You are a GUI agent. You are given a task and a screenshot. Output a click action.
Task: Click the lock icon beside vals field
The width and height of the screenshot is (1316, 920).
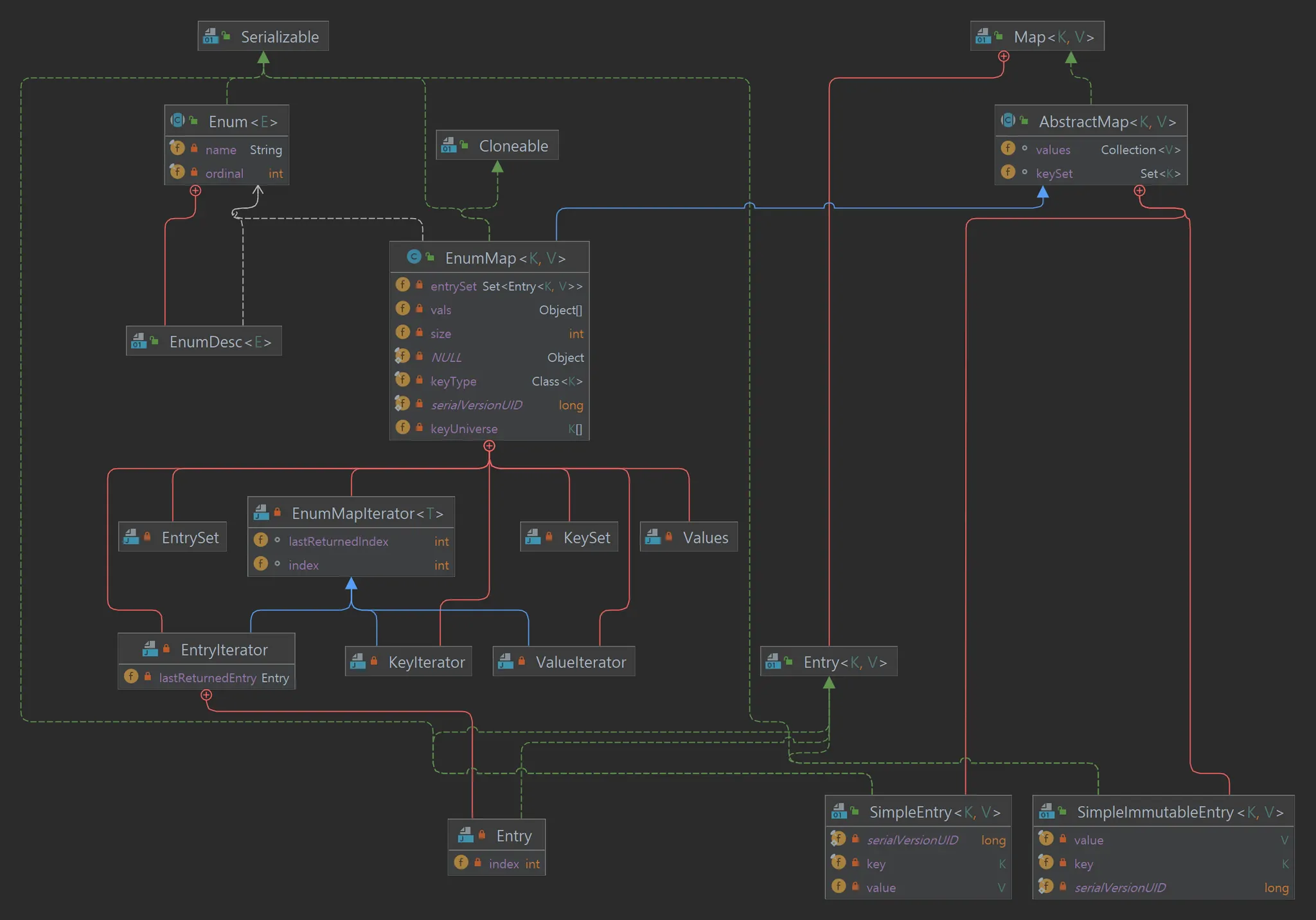(420, 309)
